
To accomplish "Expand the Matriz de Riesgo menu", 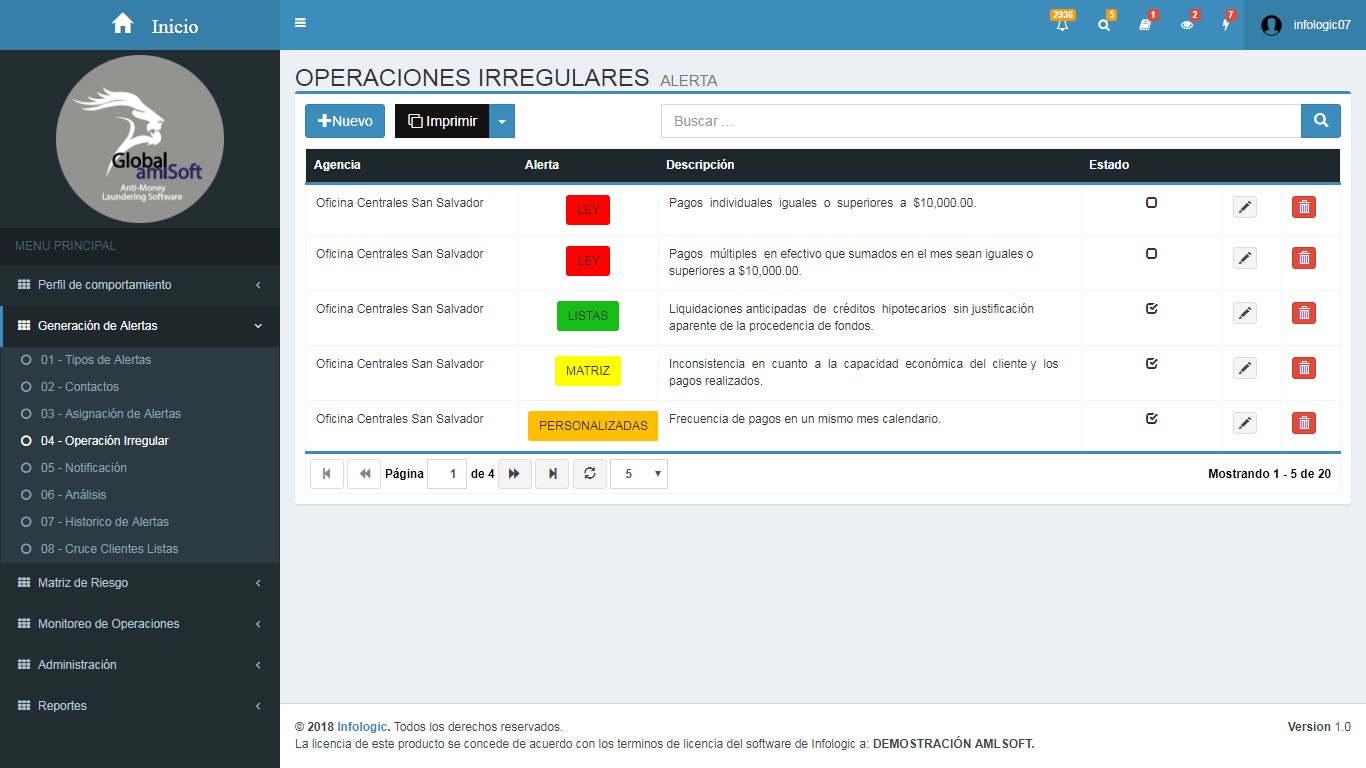I will tap(140, 583).
